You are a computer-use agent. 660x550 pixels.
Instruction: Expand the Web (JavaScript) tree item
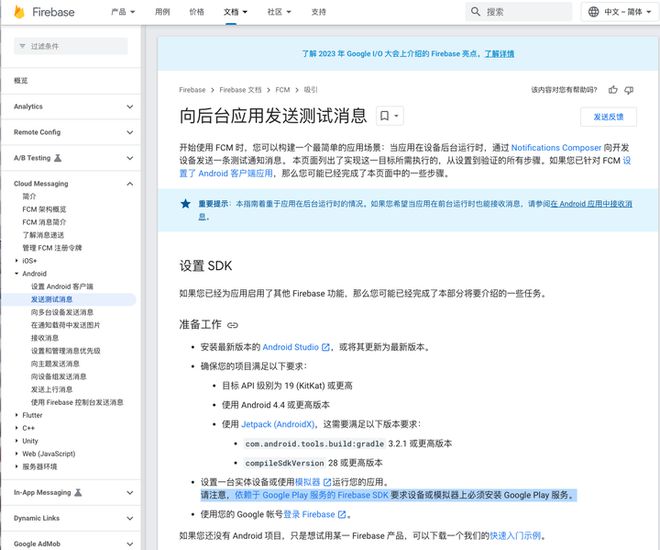point(16,454)
